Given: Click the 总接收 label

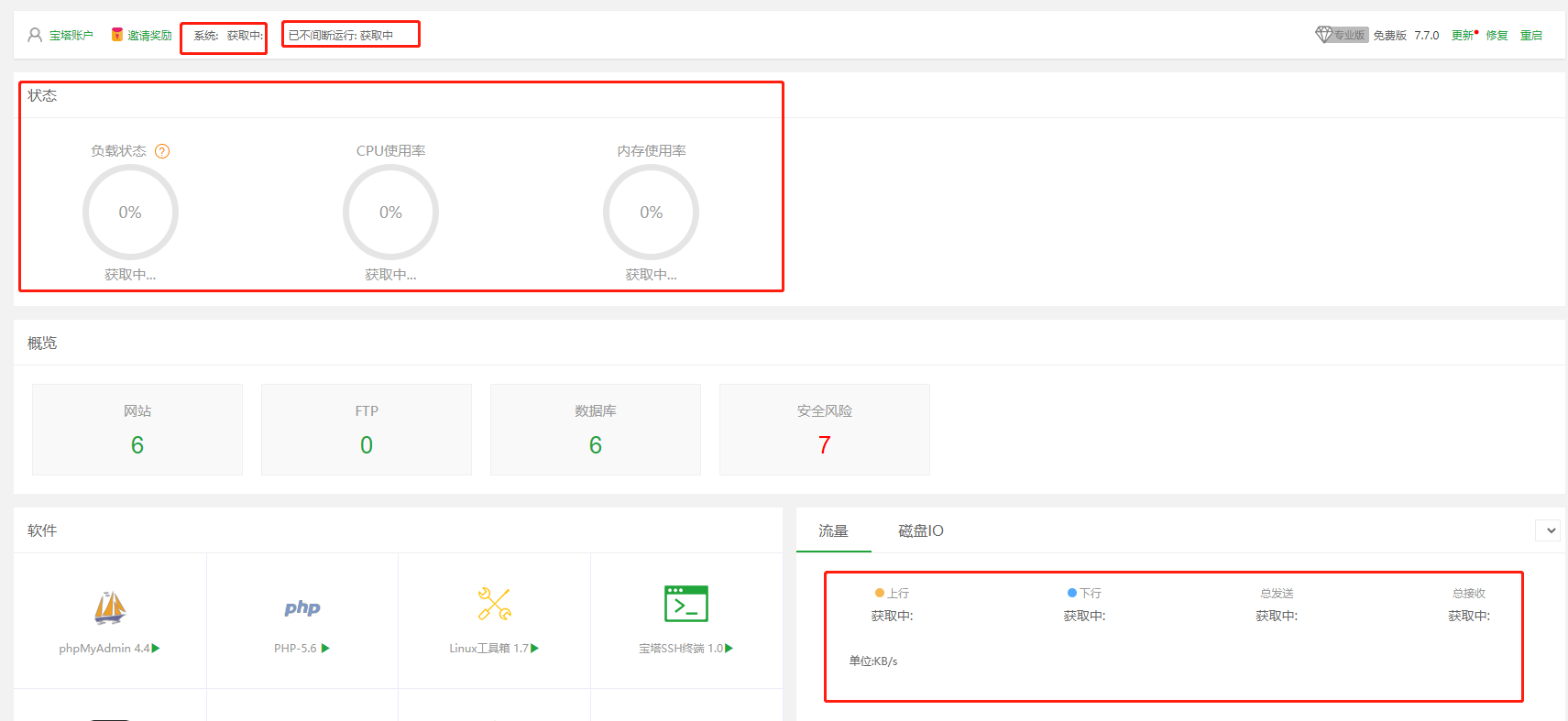Looking at the screenshot, I should (x=1469, y=594).
